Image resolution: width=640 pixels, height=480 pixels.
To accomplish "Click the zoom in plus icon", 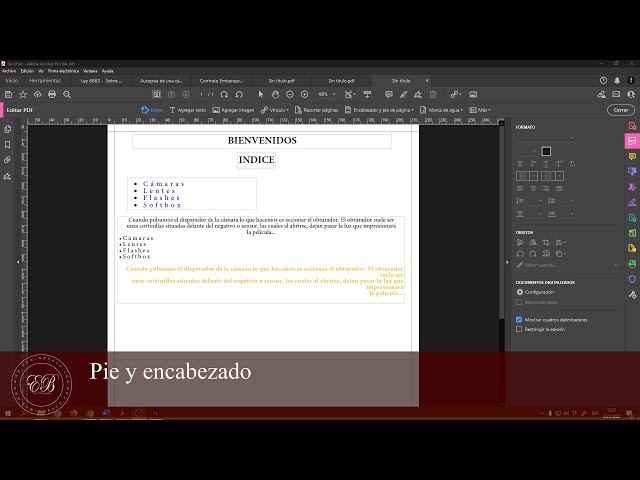I will tap(304, 95).
